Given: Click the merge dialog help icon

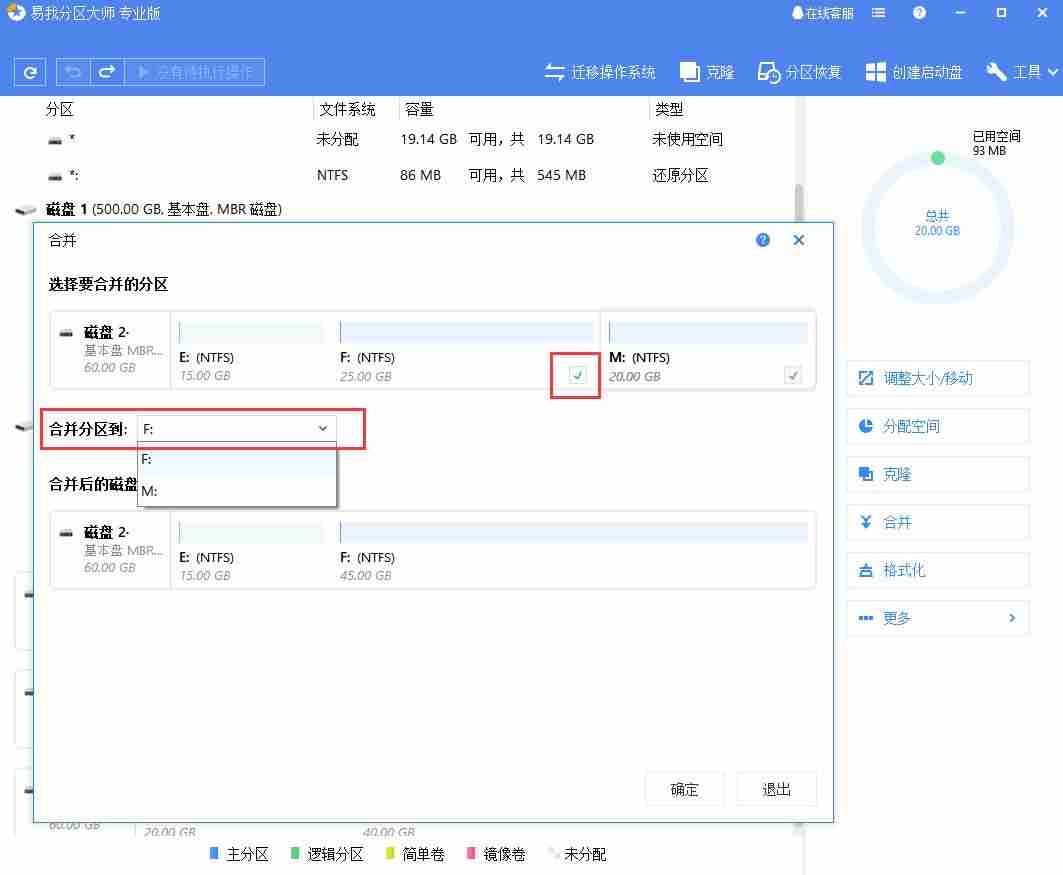Looking at the screenshot, I should (763, 240).
